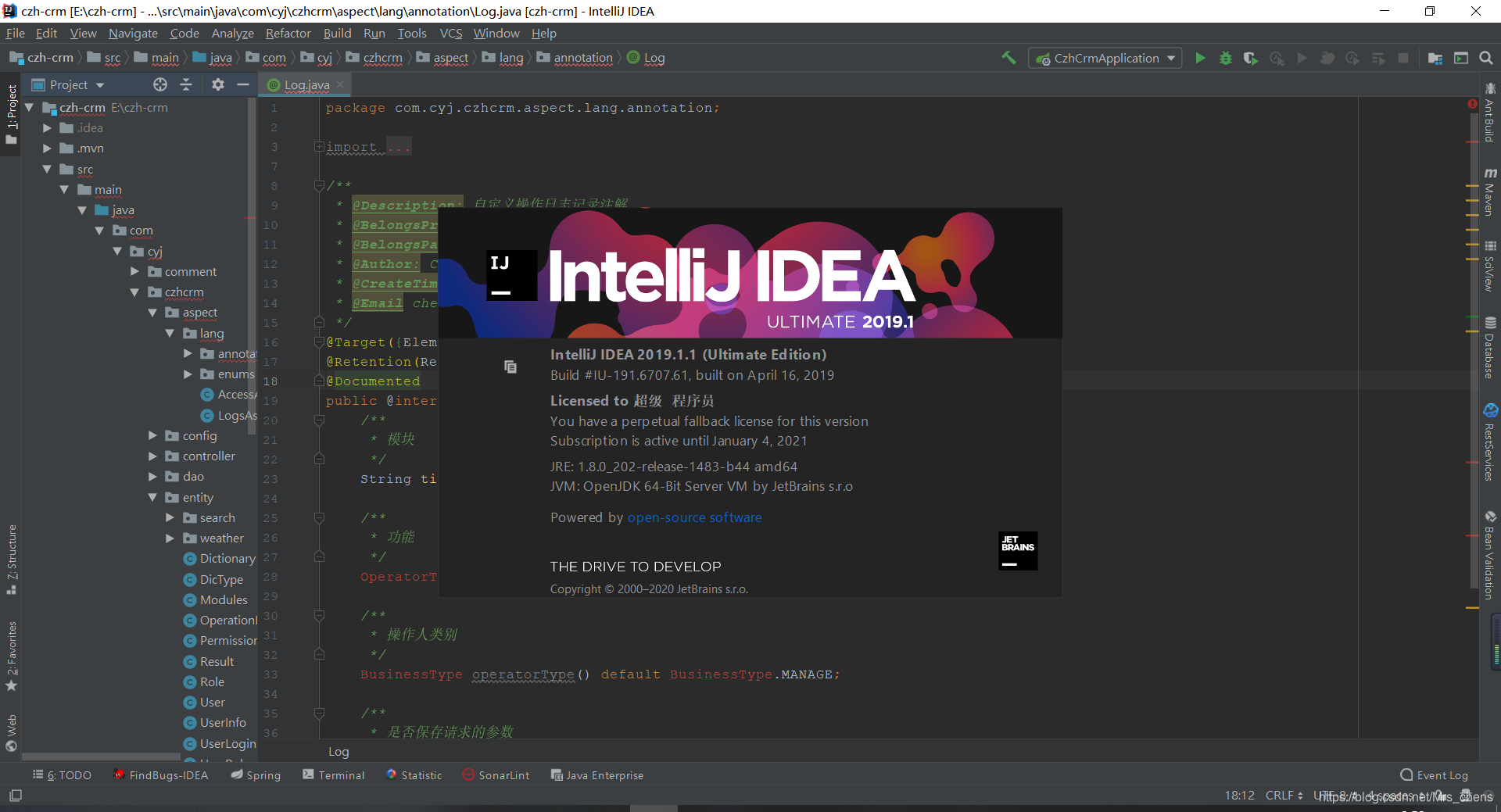Locate the current file in Project tree

coord(160,84)
